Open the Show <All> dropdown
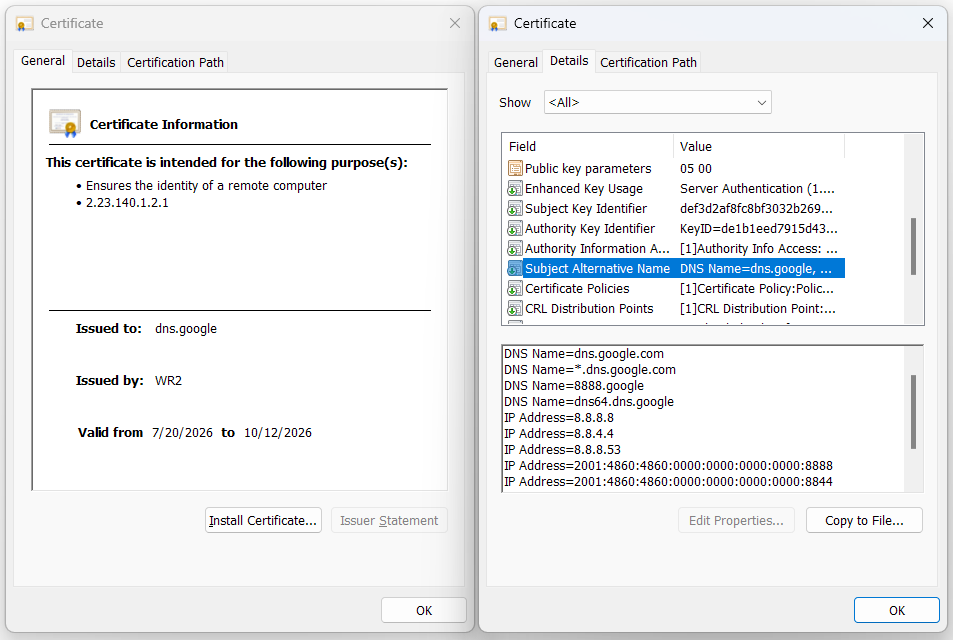953x640 pixels. pyautogui.click(x=658, y=102)
